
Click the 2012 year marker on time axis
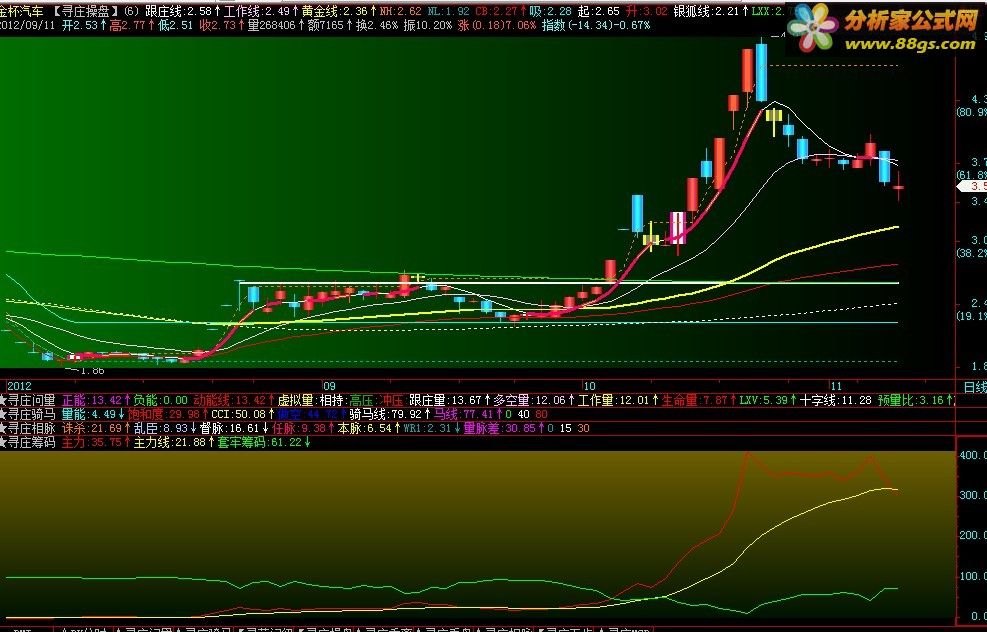coord(19,386)
